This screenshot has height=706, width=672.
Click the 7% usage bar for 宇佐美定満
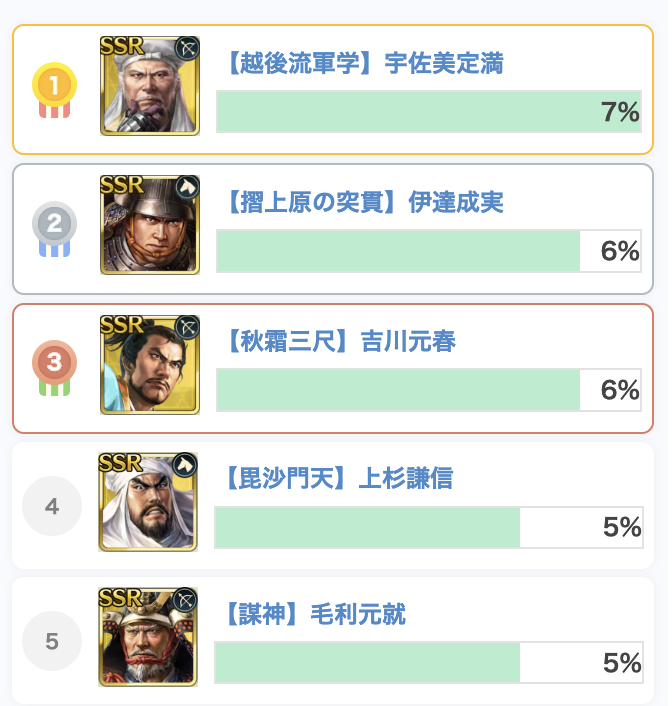(x=428, y=112)
